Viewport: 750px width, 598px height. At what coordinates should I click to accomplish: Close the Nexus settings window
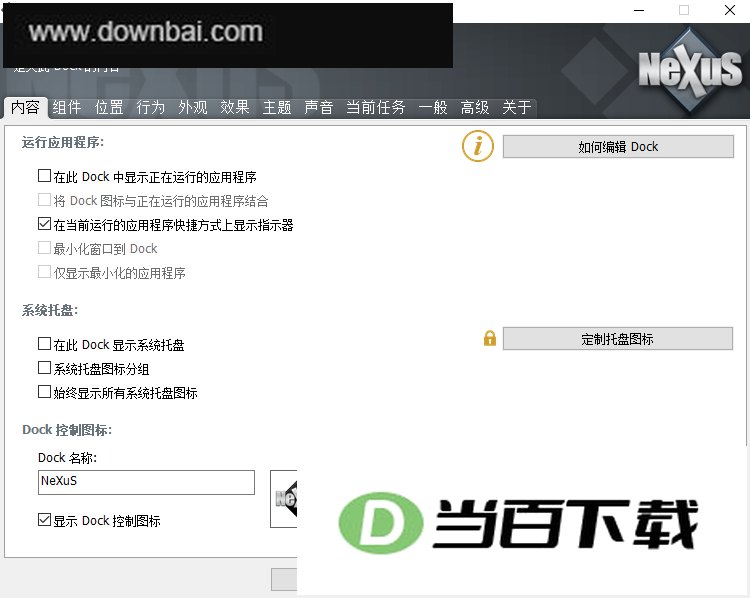point(730,11)
